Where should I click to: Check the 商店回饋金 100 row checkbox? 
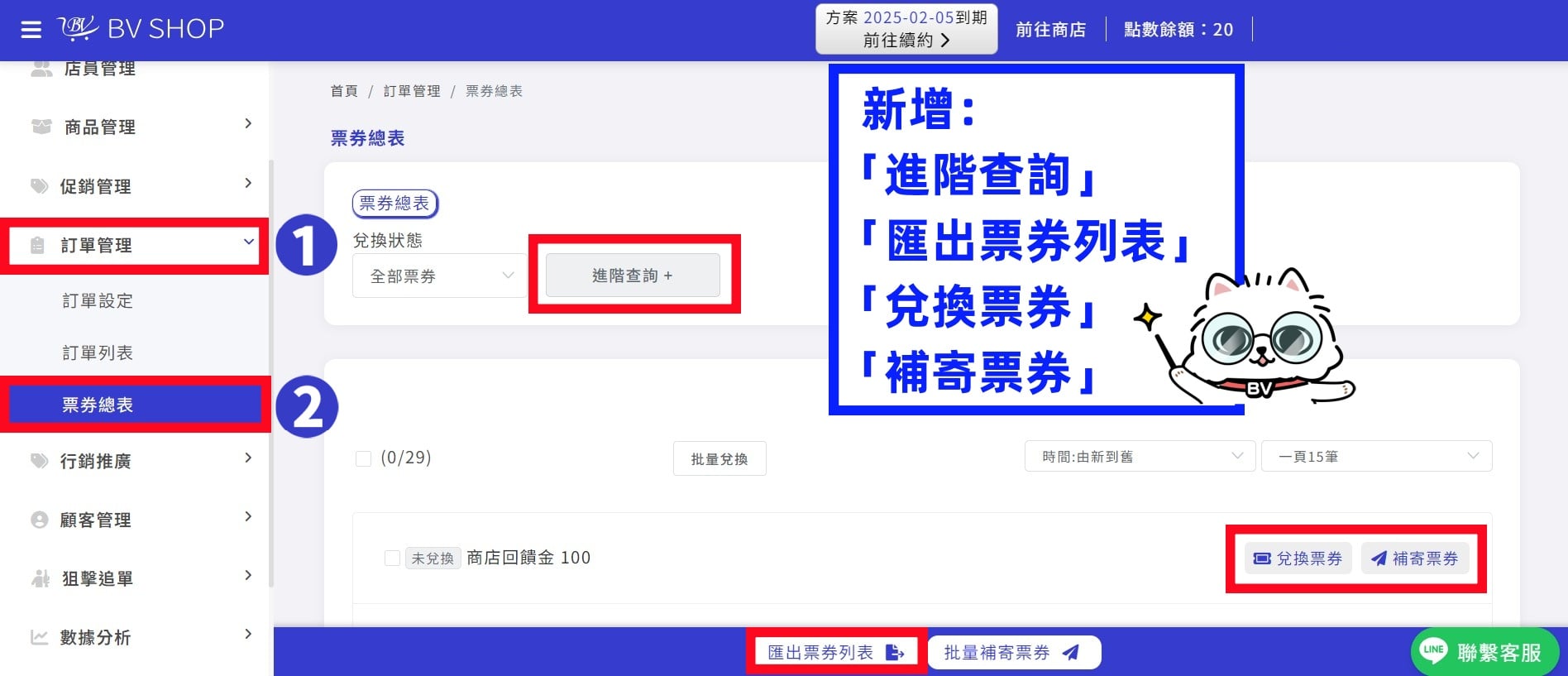[x=393, y=559]
